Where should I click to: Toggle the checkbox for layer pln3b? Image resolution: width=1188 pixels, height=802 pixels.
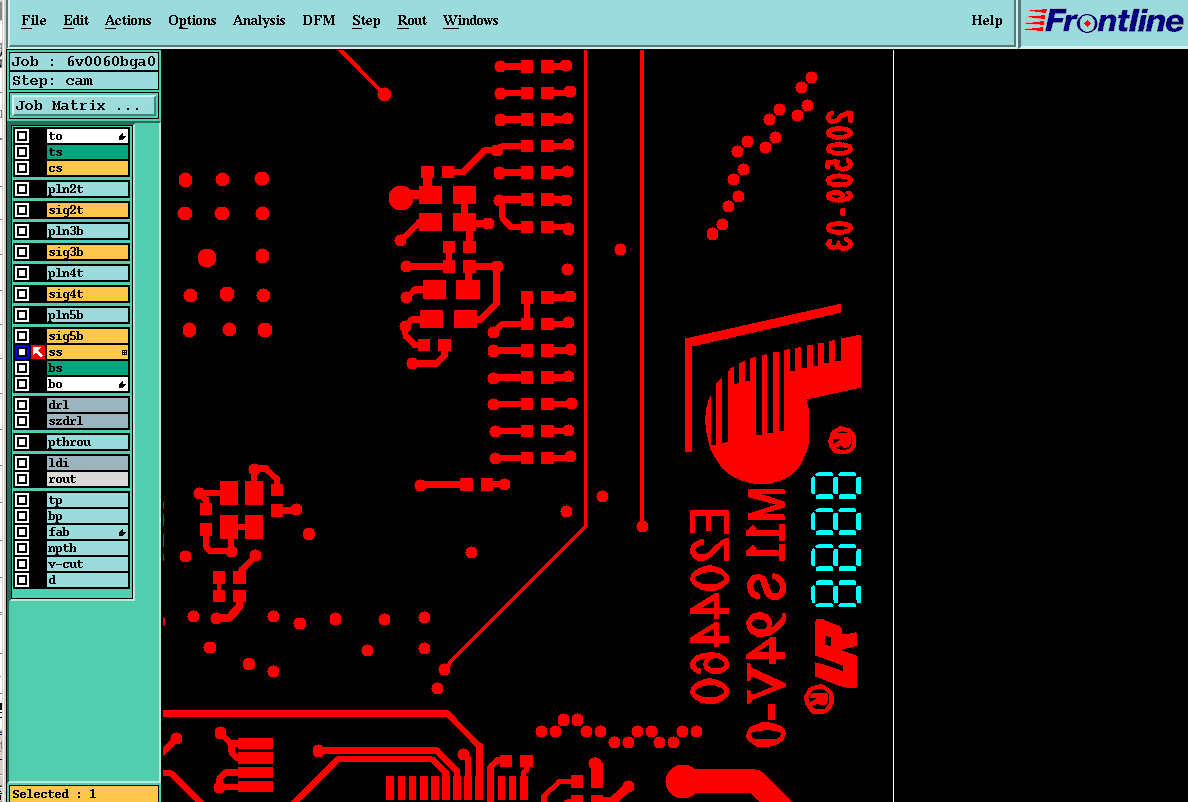click(x=22, y=231)
